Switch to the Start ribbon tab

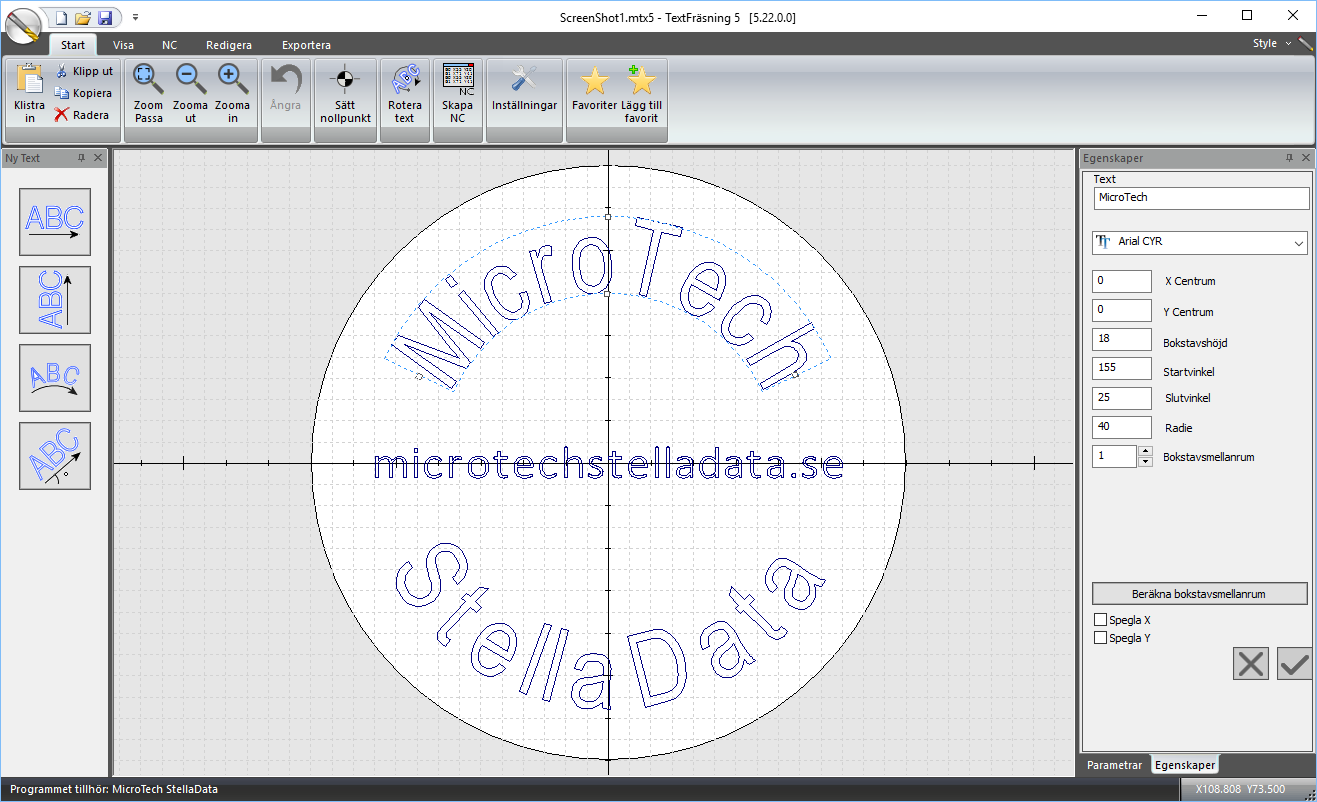pyautogui.click(x=73, y=45)
